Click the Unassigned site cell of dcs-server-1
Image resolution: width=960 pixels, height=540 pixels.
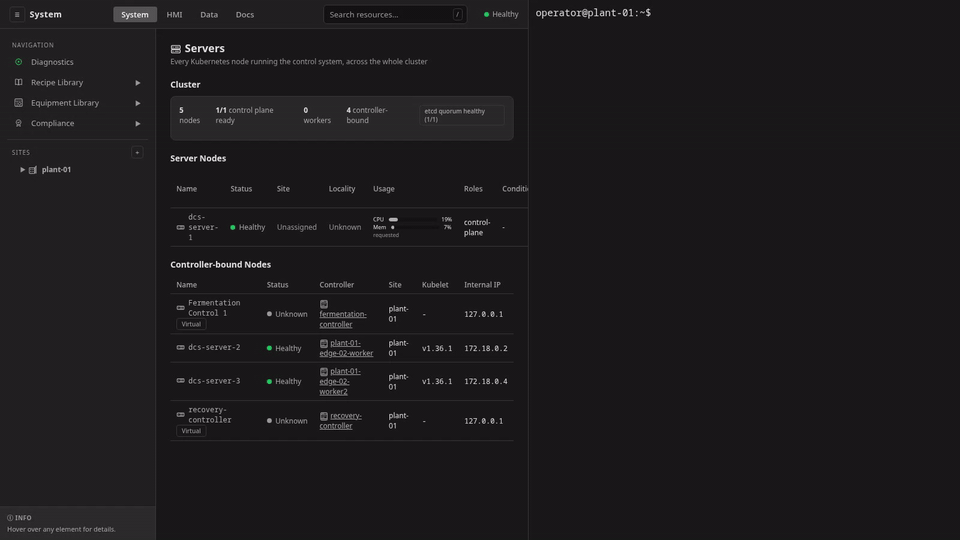click(296, 227)
